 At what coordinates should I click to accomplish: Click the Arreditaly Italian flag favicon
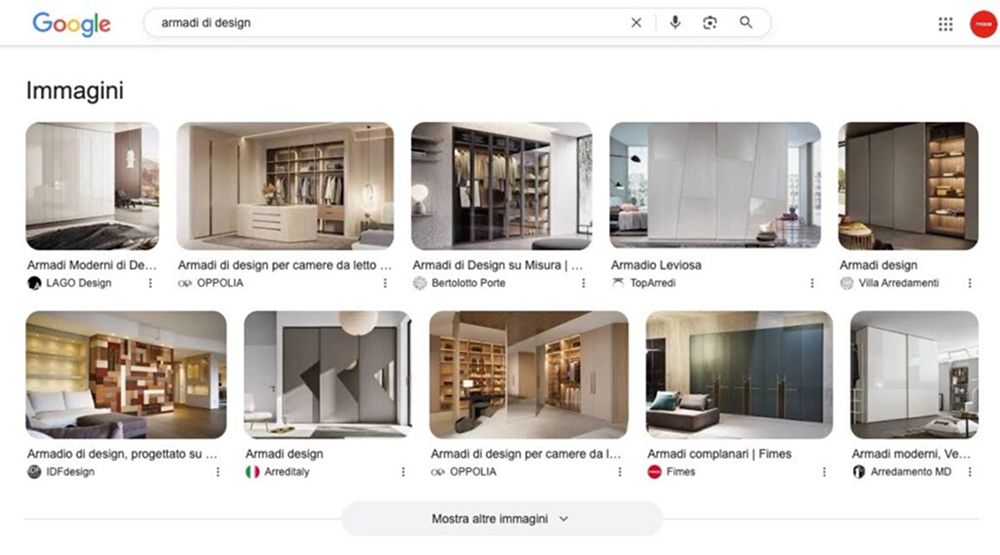click(253, 472)
